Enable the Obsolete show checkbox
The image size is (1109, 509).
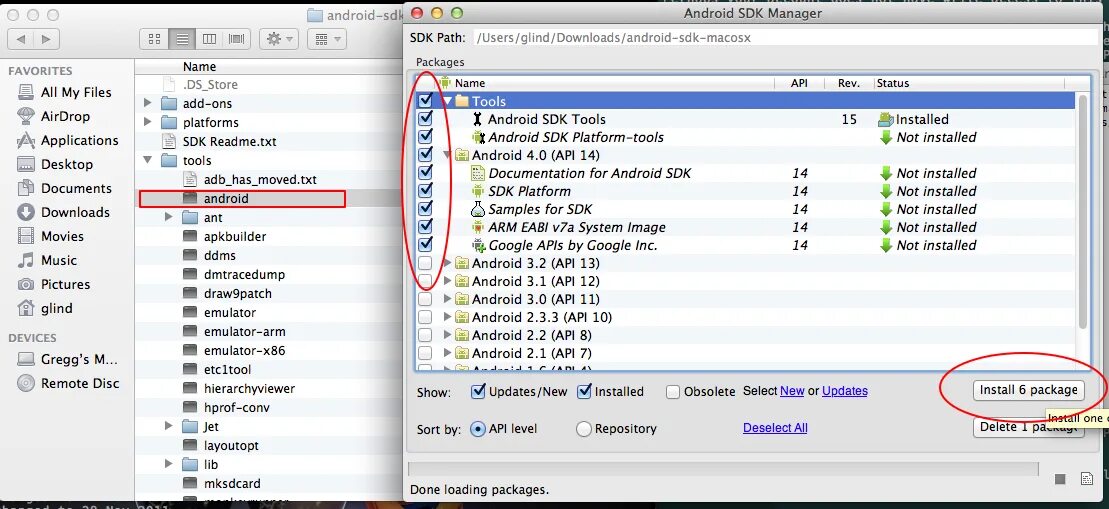pos(673,392)
